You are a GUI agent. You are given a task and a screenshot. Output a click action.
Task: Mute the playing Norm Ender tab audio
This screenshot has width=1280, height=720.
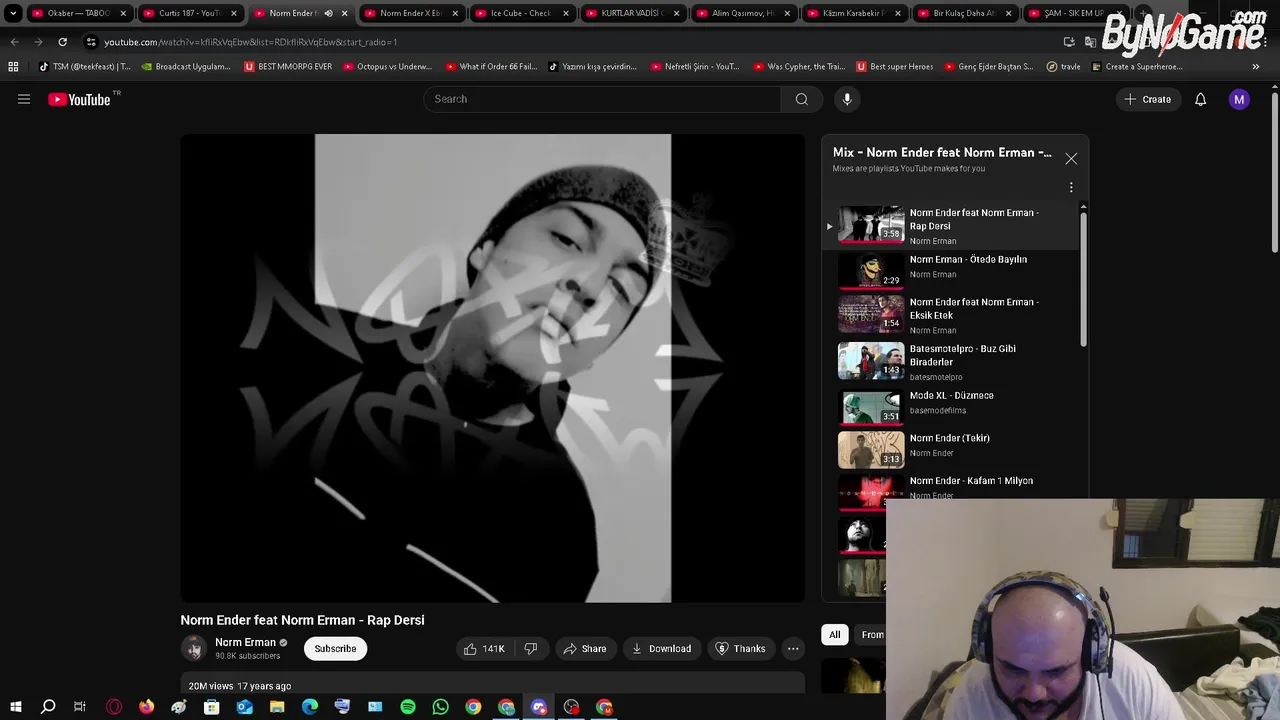pos(328,13)
